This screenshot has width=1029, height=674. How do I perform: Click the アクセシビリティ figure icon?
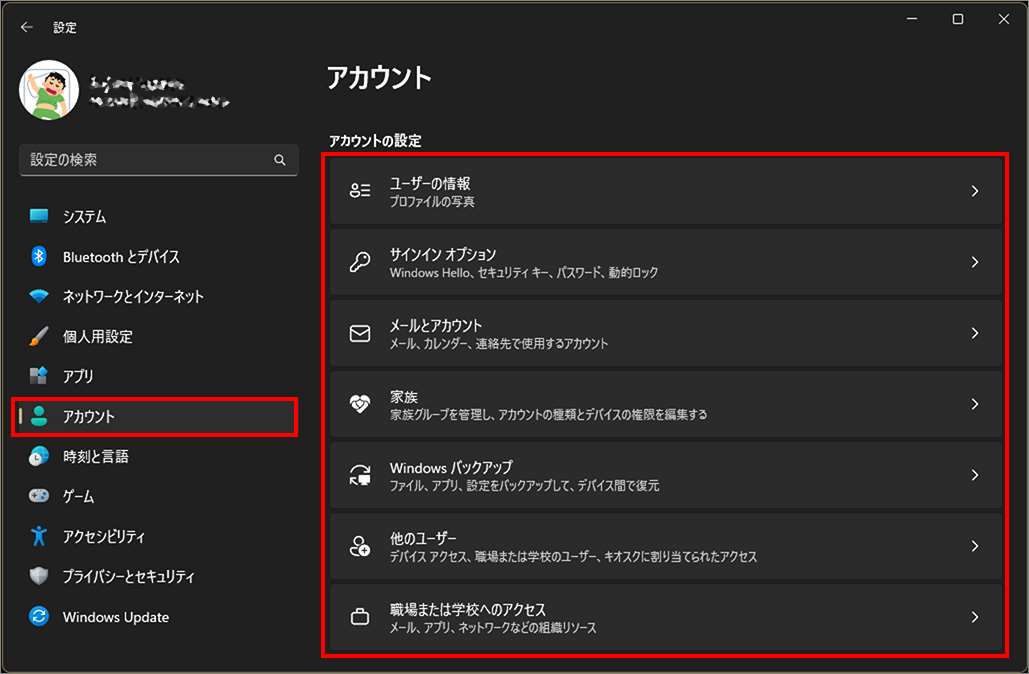coord(39,536)
